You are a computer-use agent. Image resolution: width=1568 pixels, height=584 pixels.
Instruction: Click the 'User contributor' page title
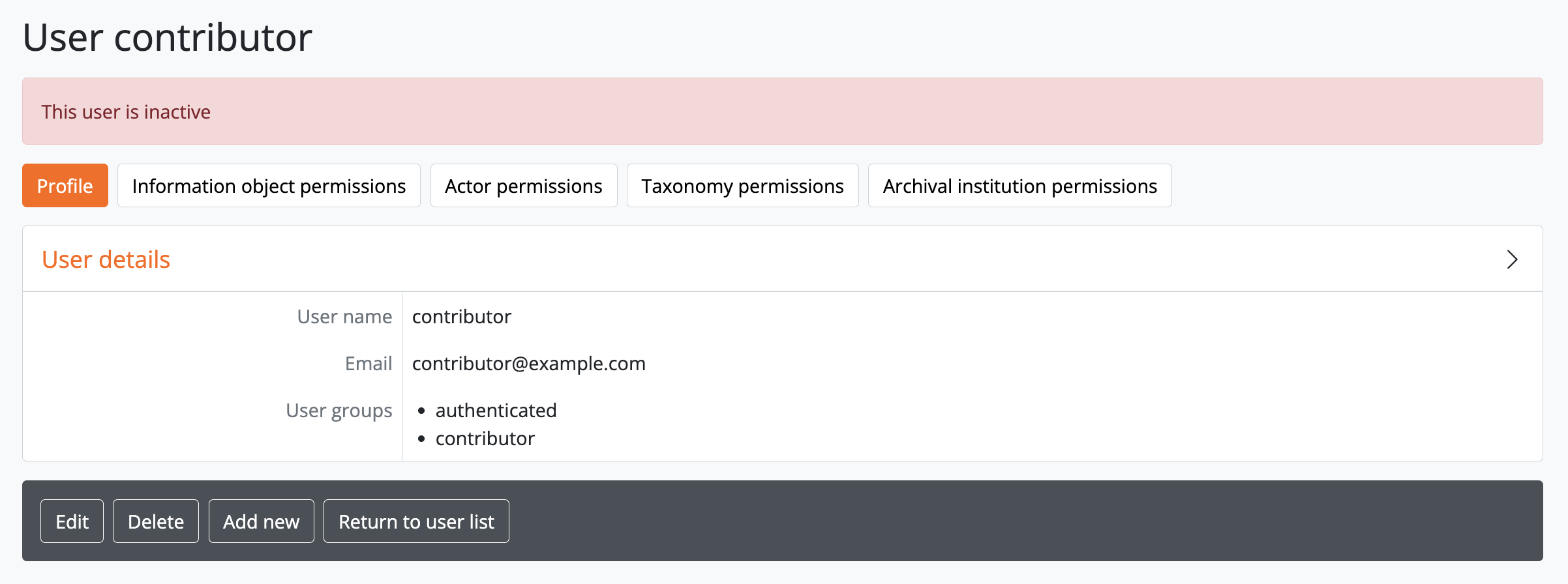168,38
